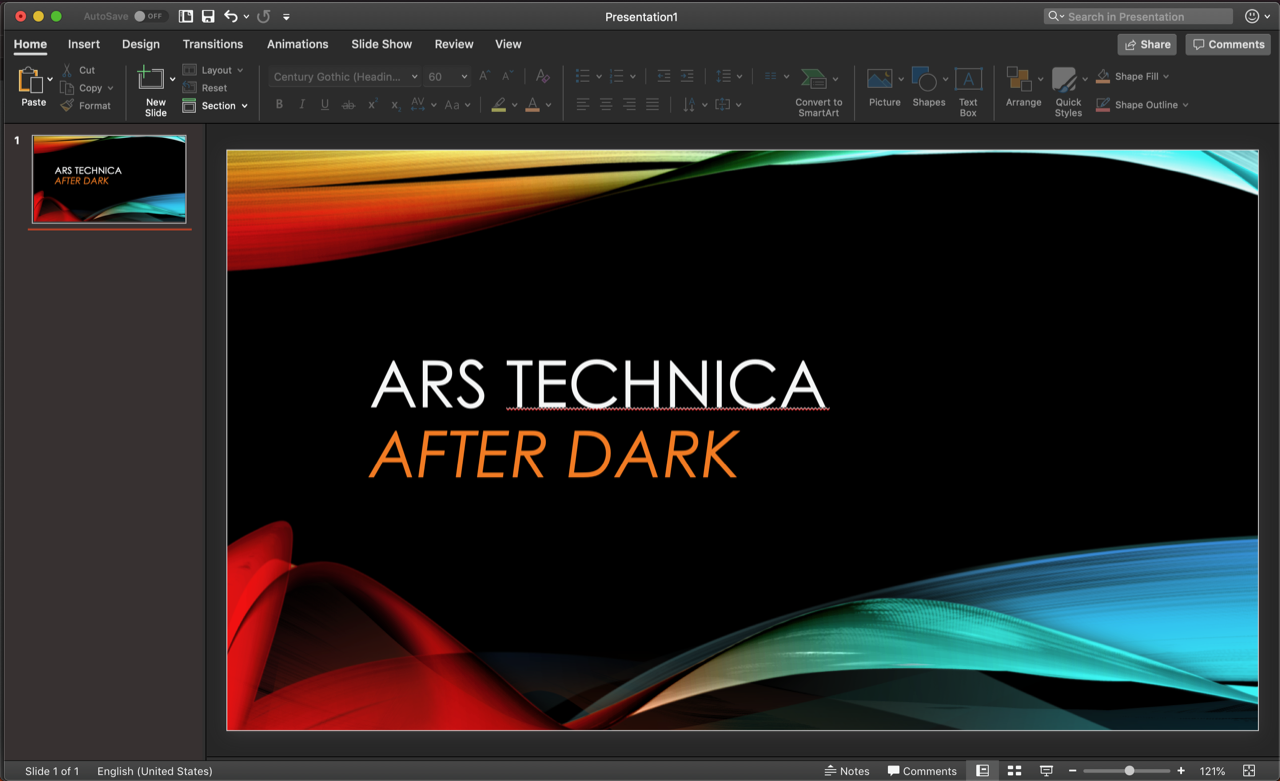Viewport: 1280px width, 781px height.
Task: Click the Share button
Action: (1146, 44)
